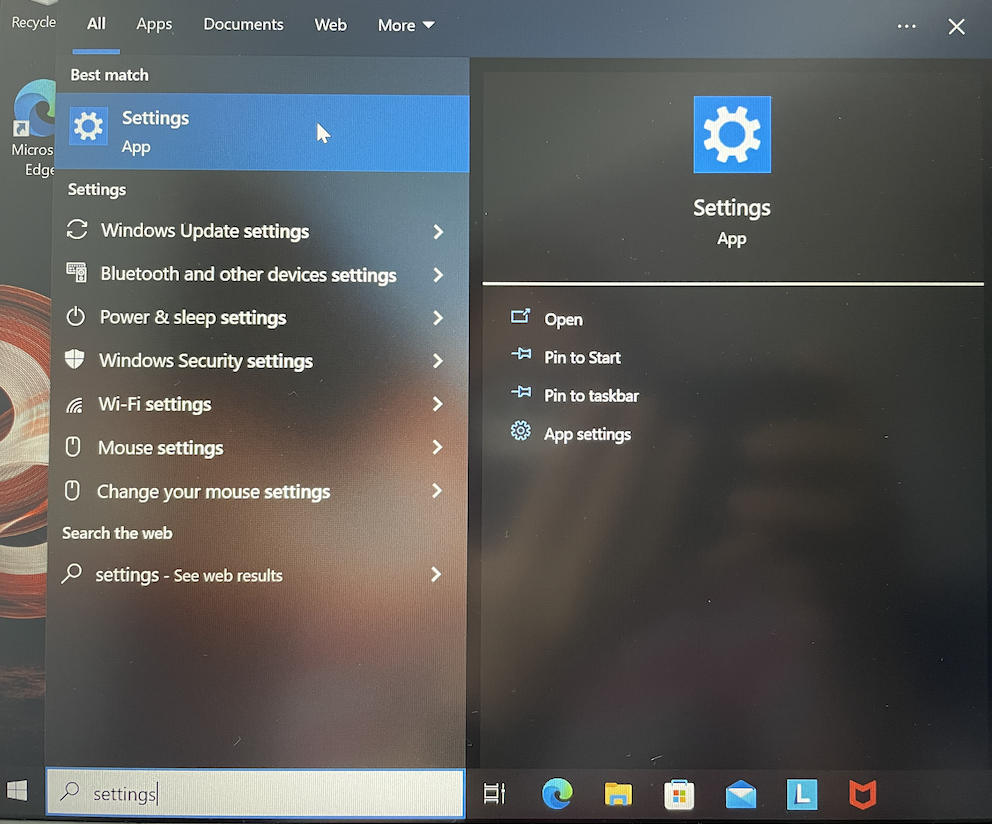
Task: Open Task View on the taskbar
Action: tap(494, 793)
